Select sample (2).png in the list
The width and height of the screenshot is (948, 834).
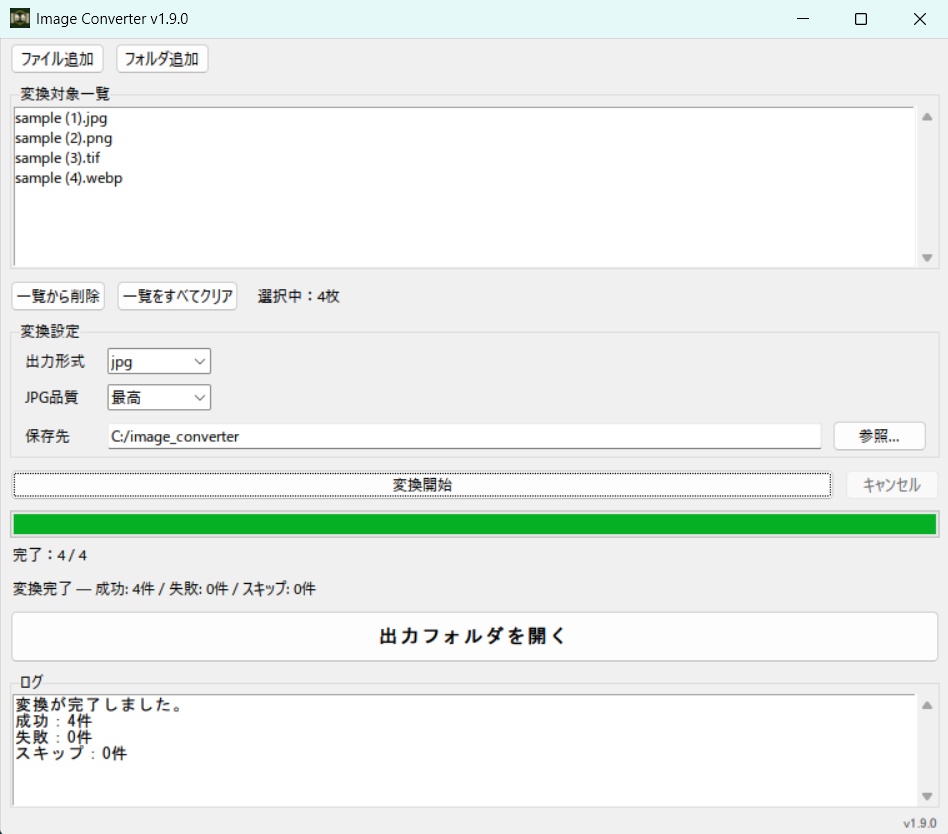pyautogui.click(x=63, y=138)
